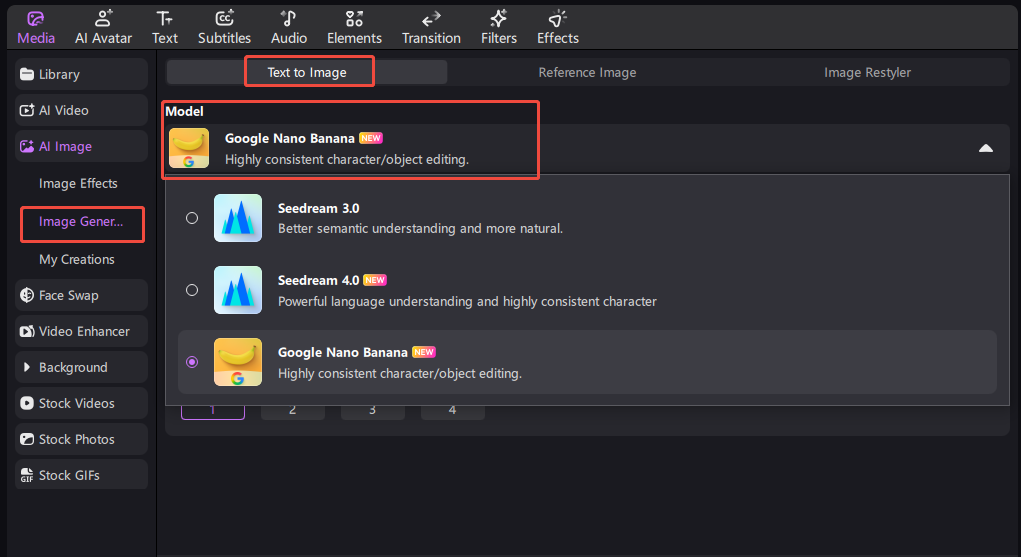Viewport: 1021px width, 557px height.
Task: Choose the Seedream 4.0 radio option
Action: point(192,290)
